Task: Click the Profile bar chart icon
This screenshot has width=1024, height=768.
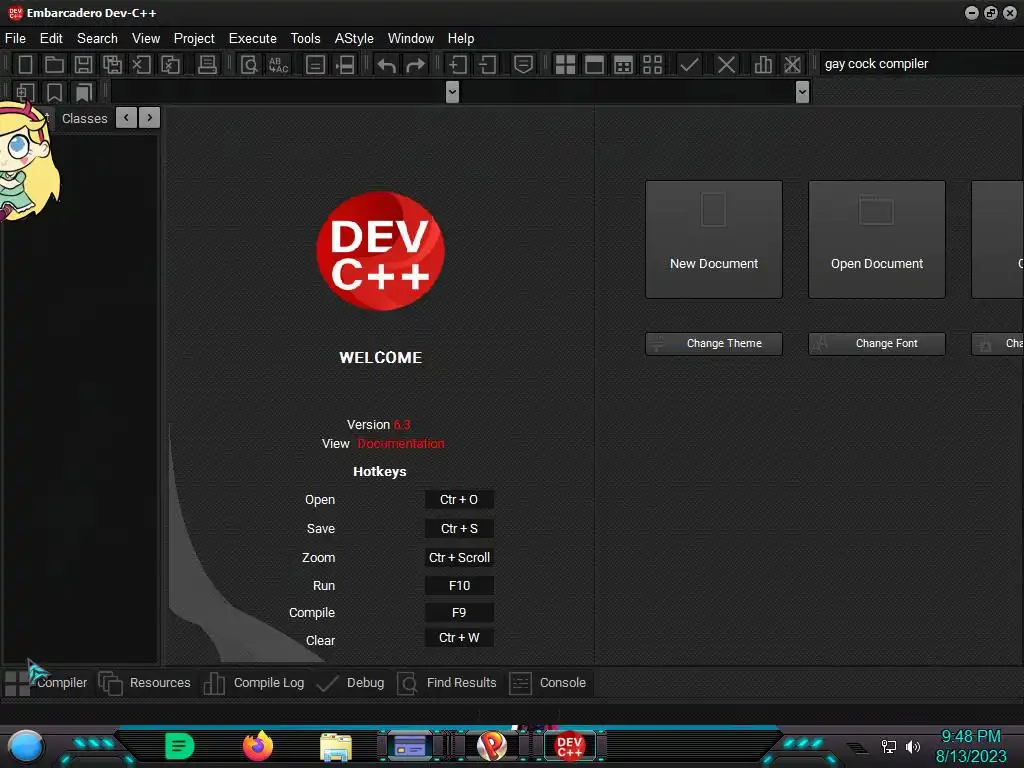Action: pos(763,64)
